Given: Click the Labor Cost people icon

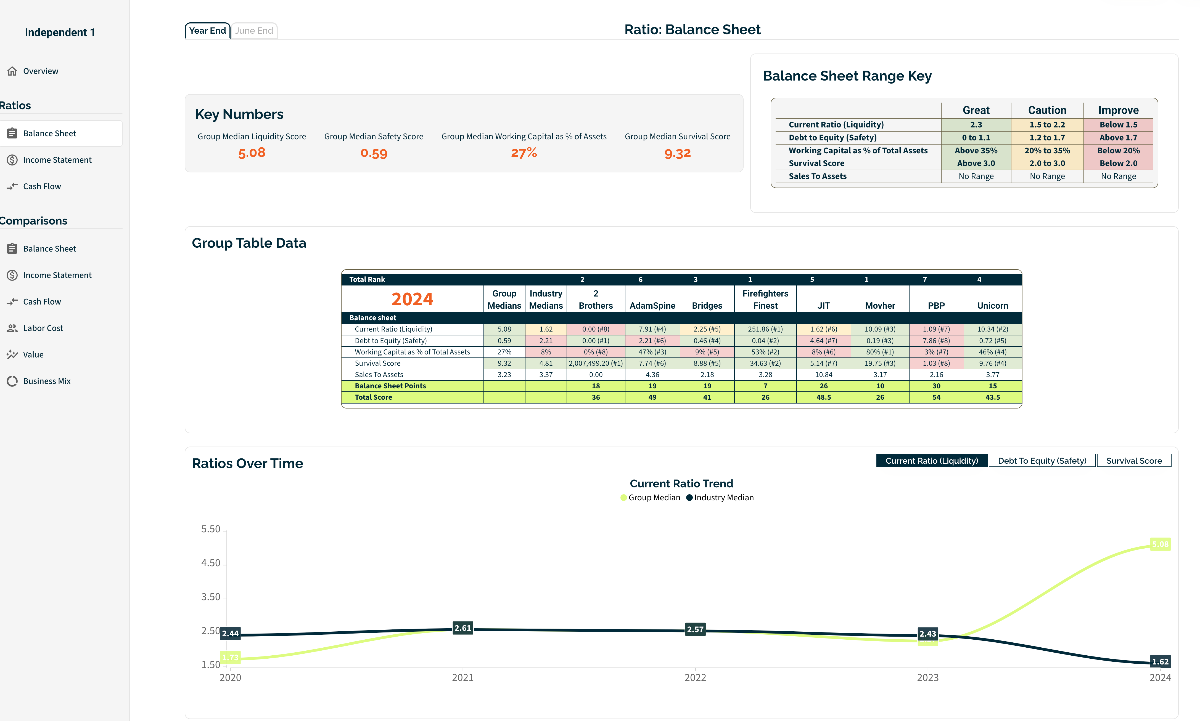Looking at the screenshot, I should (13, 327).
